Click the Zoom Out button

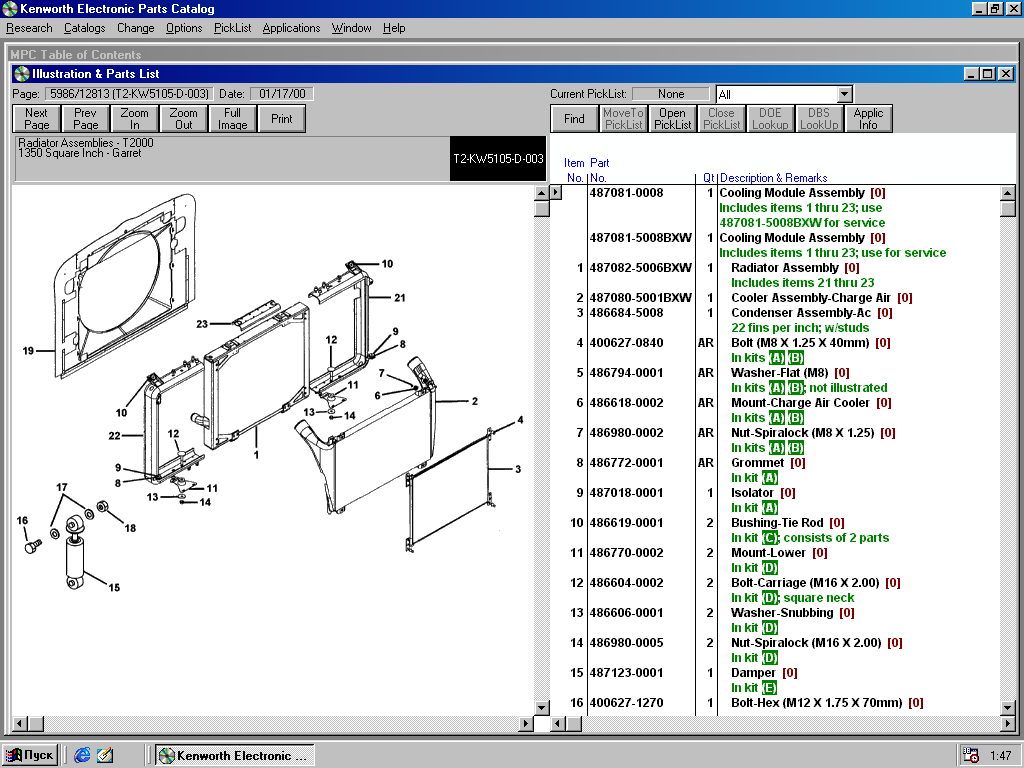[x=184, y=119]
